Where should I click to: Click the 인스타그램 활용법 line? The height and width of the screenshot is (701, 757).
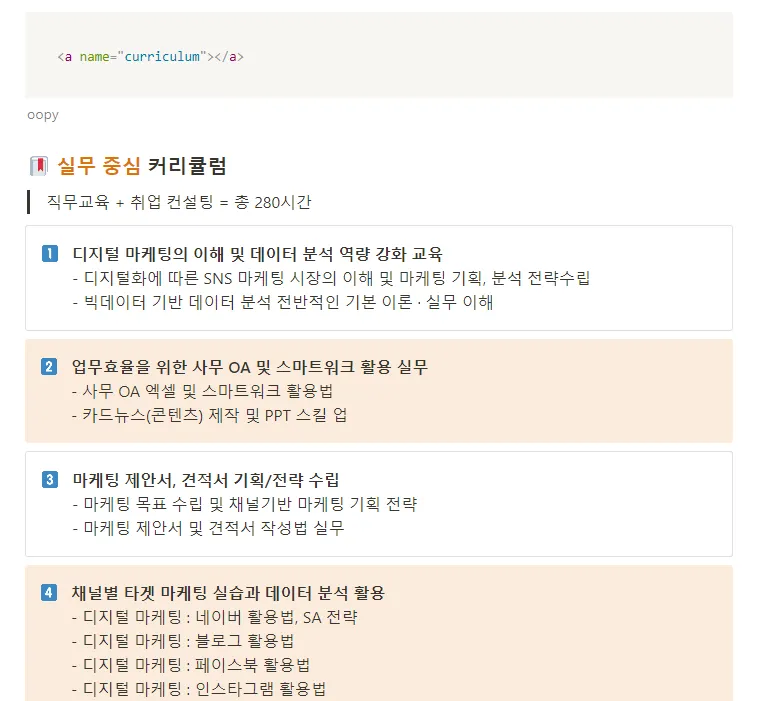point(199,689)
